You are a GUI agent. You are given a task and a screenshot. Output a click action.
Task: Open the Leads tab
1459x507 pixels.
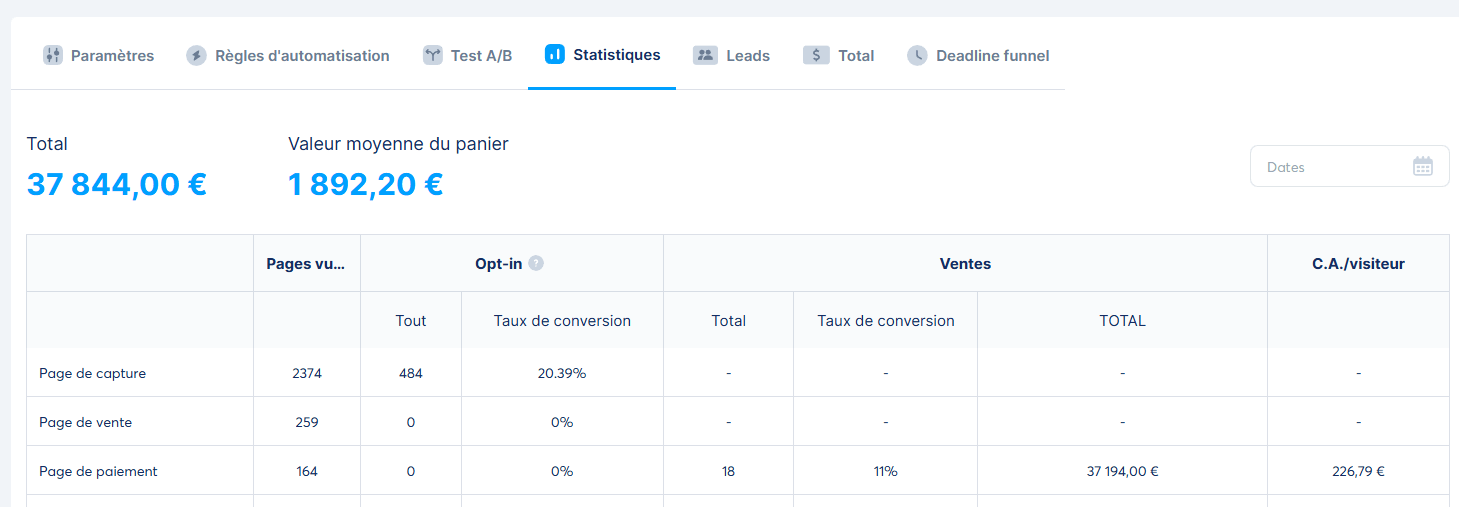point(747,56)
